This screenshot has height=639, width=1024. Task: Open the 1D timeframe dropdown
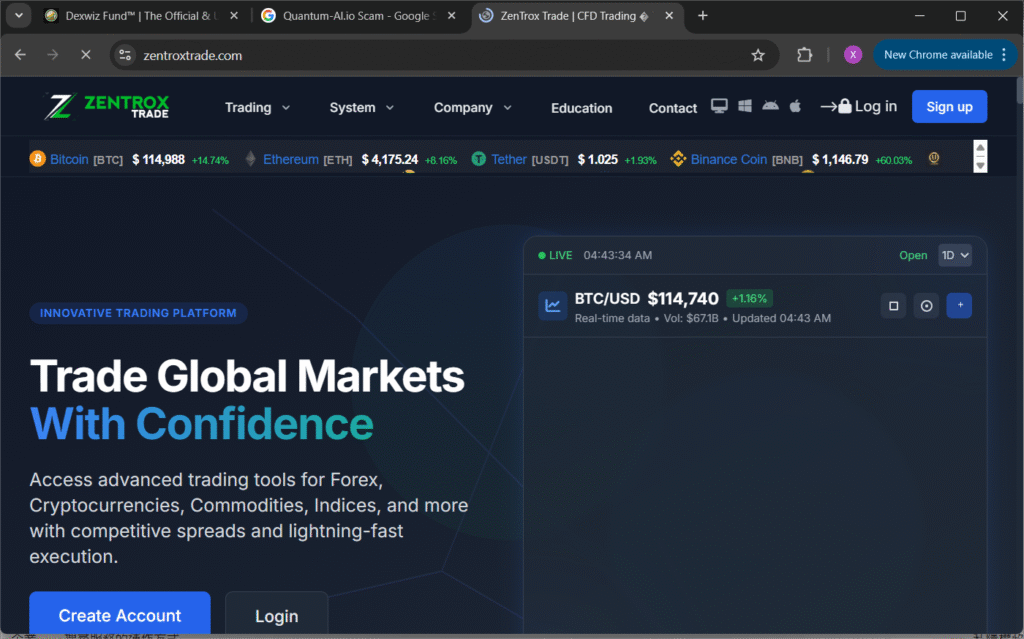point(954,255)
